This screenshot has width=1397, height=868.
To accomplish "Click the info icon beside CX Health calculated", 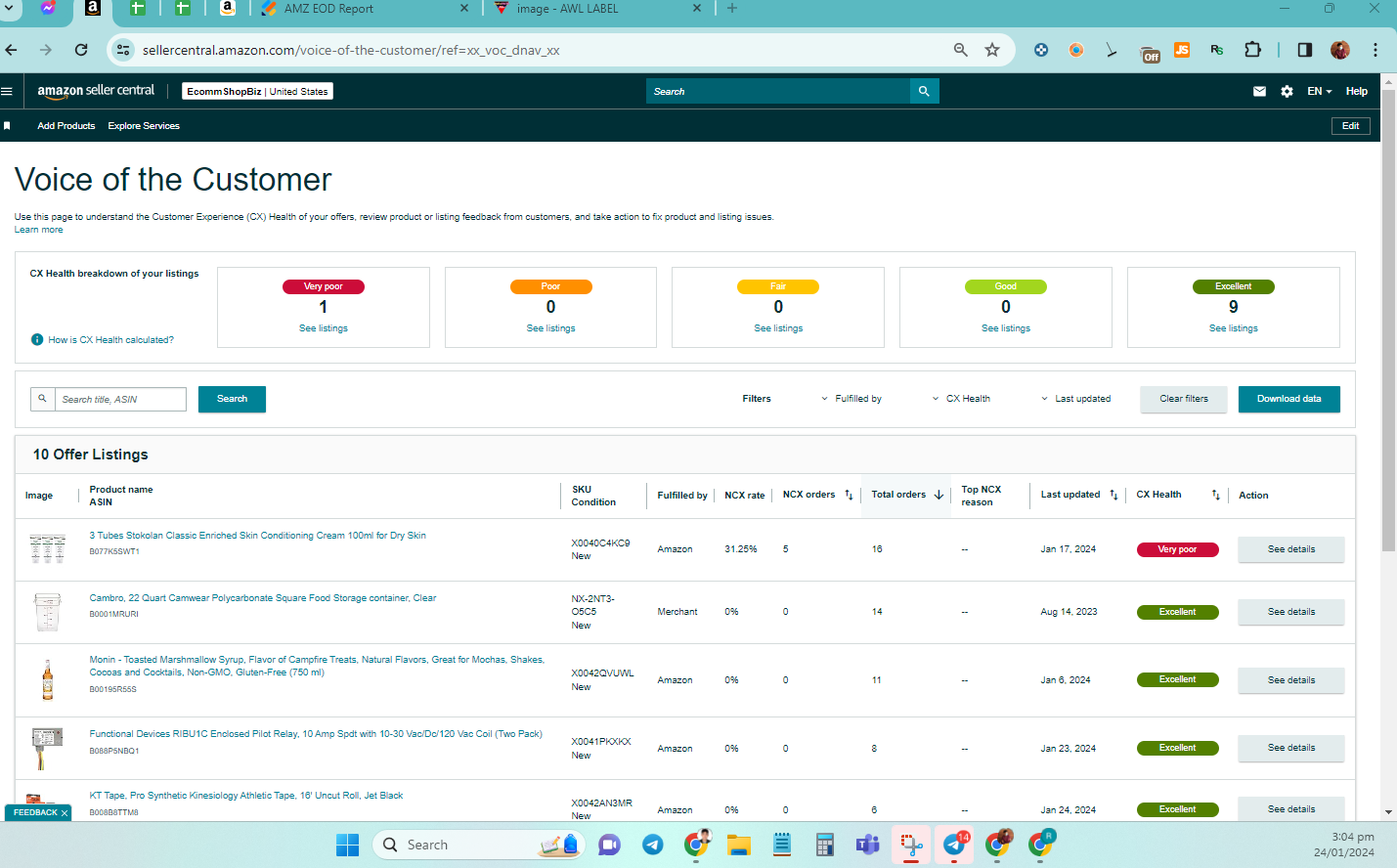I will (37, 340).
